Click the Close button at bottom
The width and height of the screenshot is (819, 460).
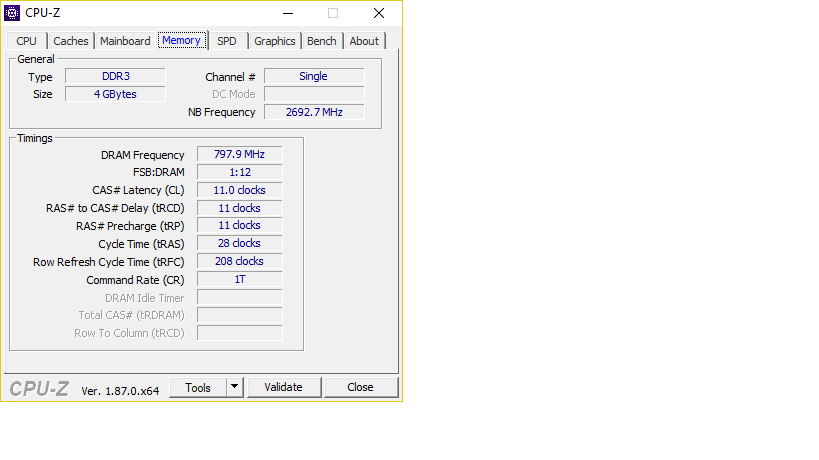[x=360, y=387]
